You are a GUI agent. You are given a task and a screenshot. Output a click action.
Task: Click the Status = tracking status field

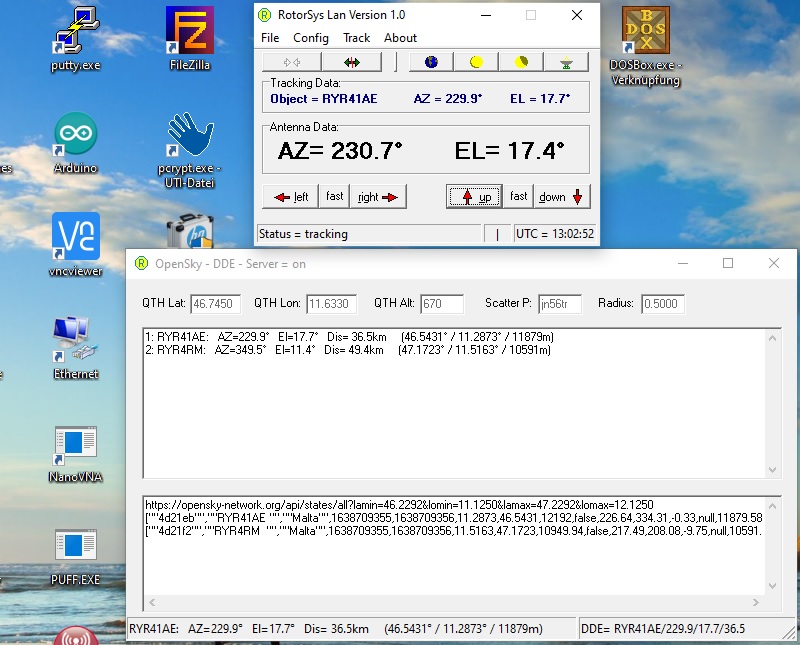click(x=369, y=234)
